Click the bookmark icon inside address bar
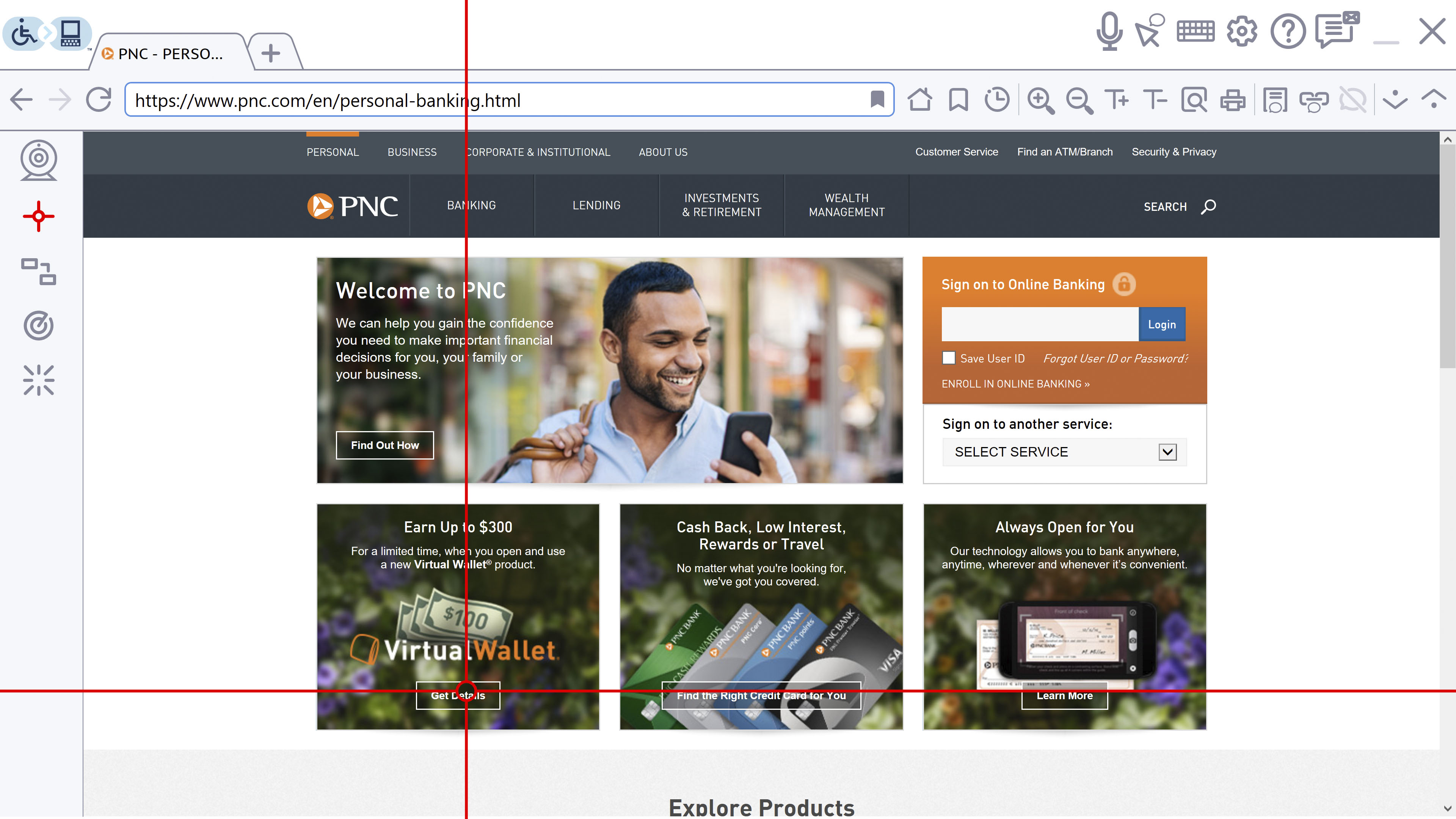 pyautogui.click(x=877, y=99)
